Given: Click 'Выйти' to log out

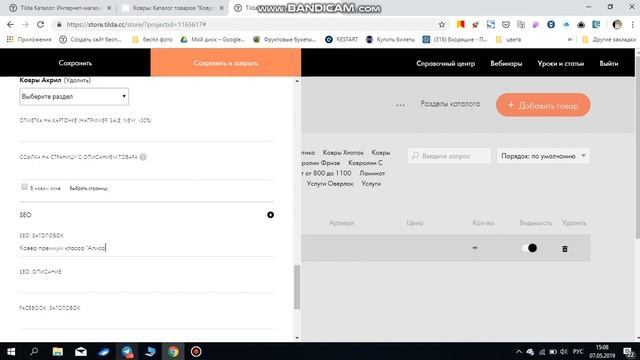Looking at the screenshot, I should 609,63.
